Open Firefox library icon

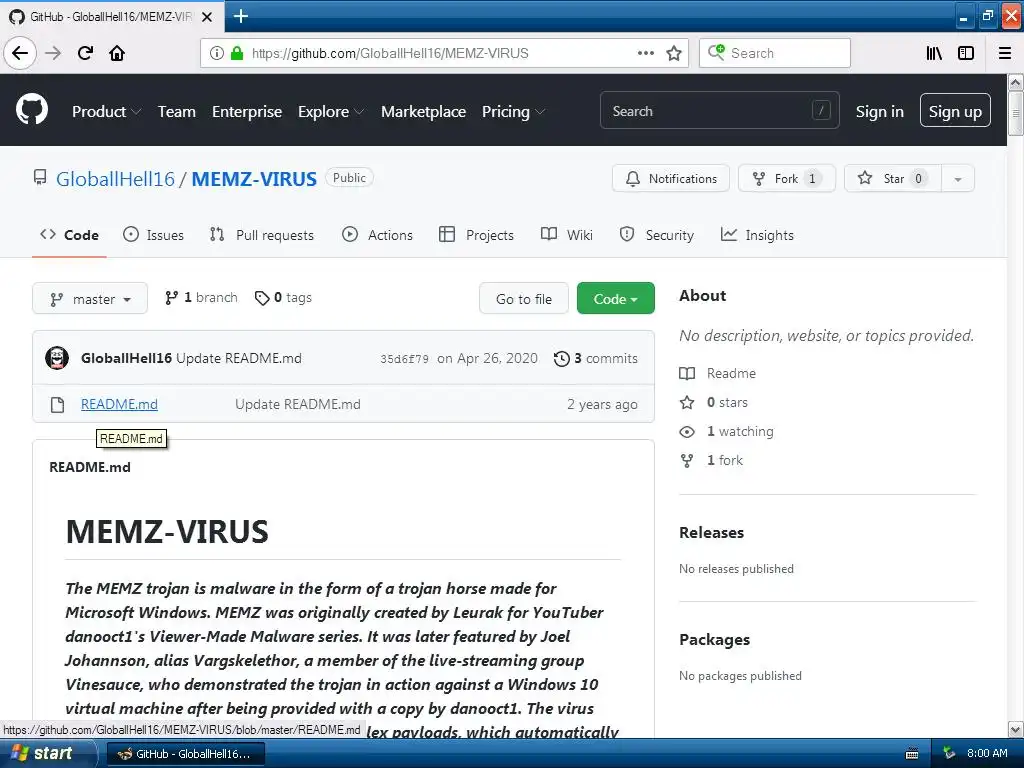tap(934, 53)
